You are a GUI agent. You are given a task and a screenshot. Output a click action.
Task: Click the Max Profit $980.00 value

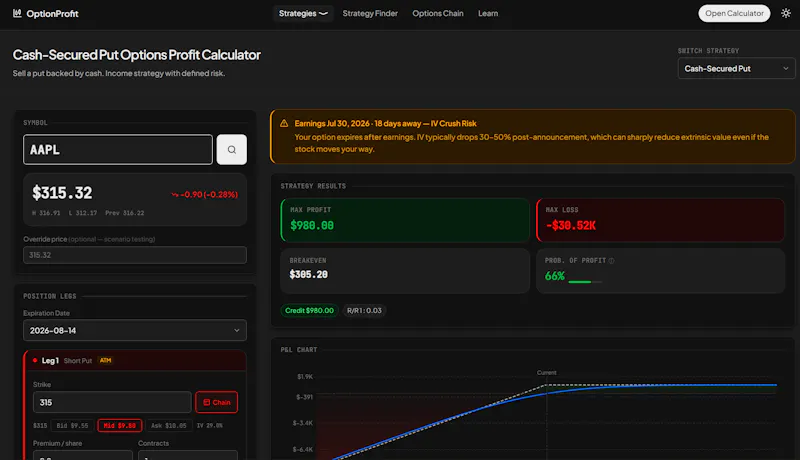click(312, 225)
